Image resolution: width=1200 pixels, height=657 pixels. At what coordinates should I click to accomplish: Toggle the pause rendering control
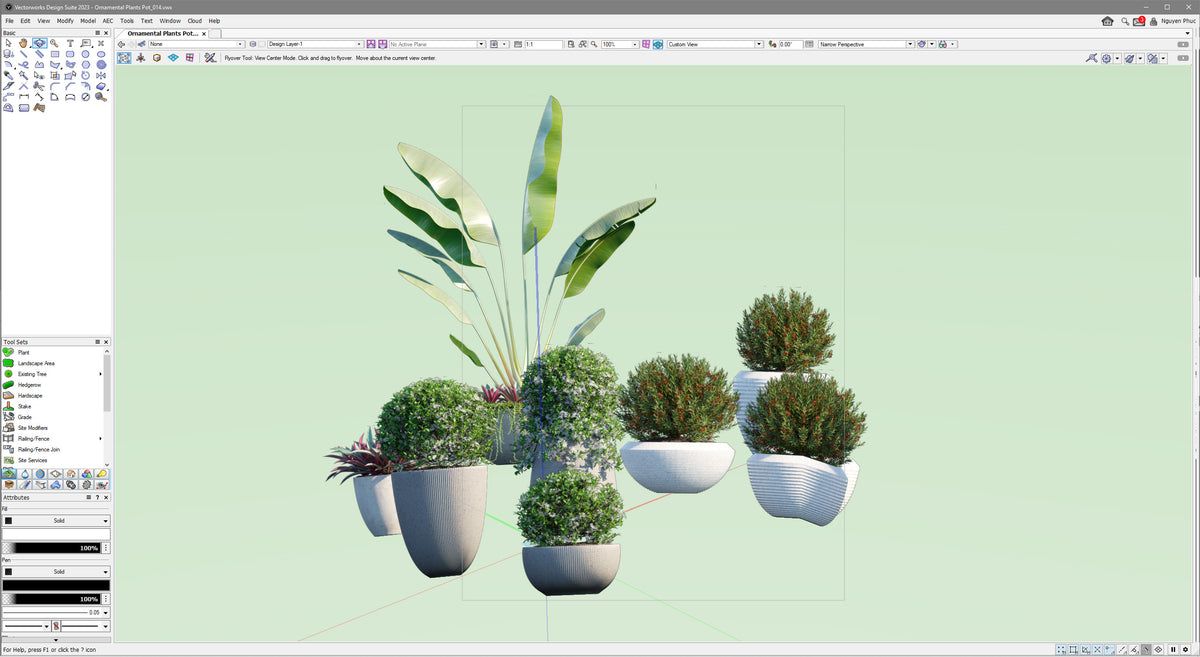1173,649
